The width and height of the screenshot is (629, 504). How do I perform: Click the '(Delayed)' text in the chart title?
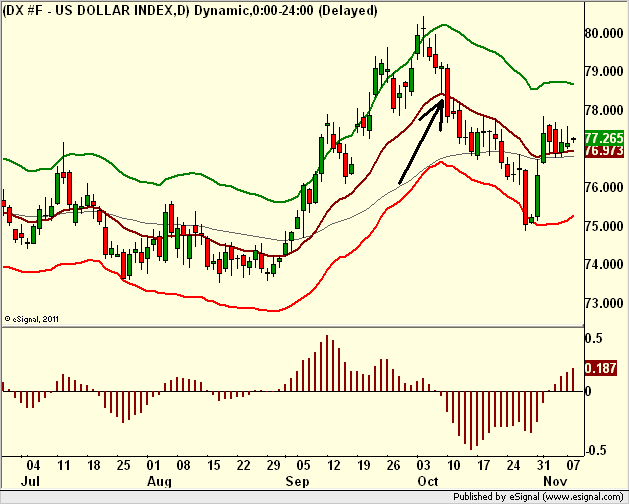(348, 10)
